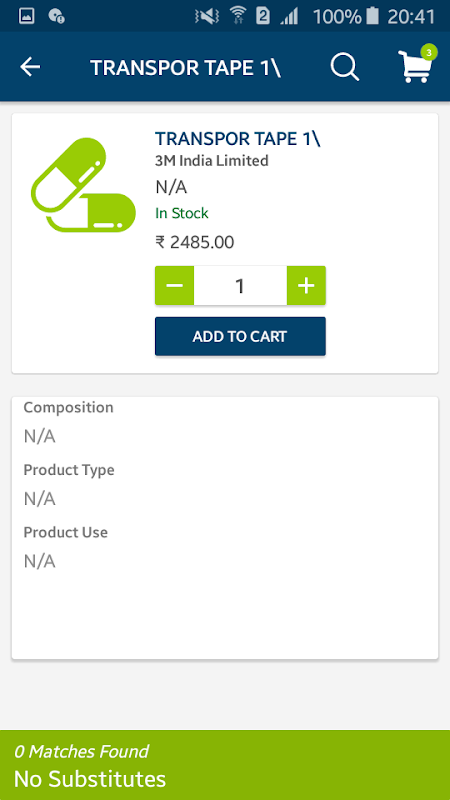
Task: Tap the green capsule product image
Action: 83,185
